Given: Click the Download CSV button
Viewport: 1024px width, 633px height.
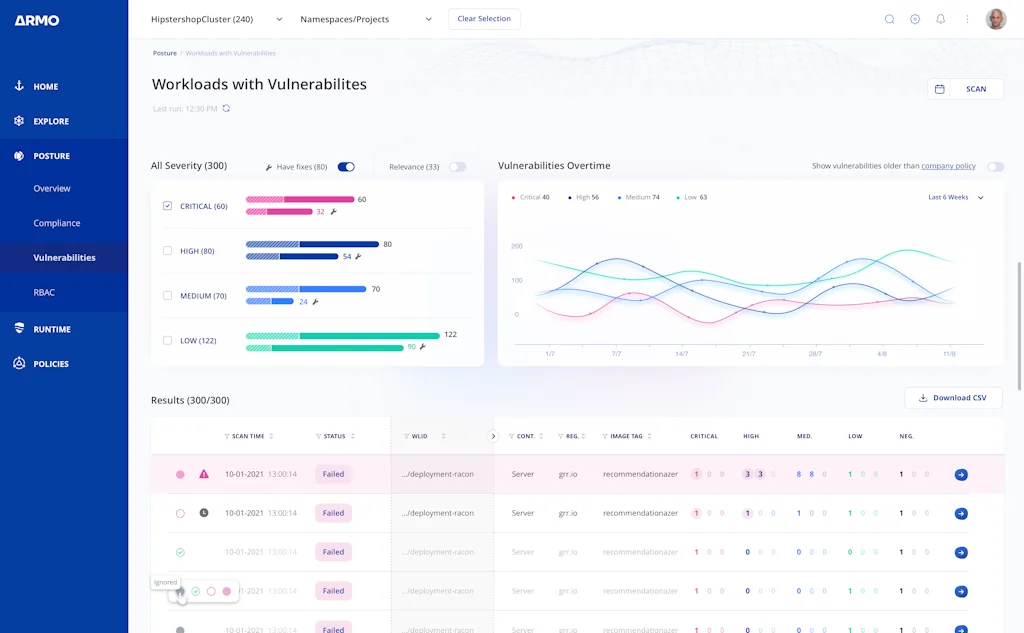Looking at the screenshot, I should (x=952, y=398).
